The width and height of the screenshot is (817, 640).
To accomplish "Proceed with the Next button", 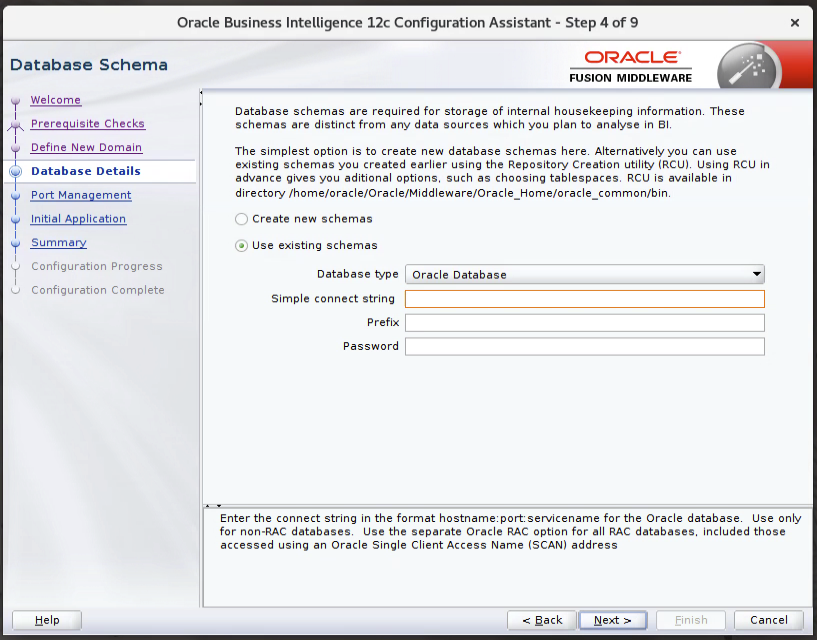I will pos(613,620).
